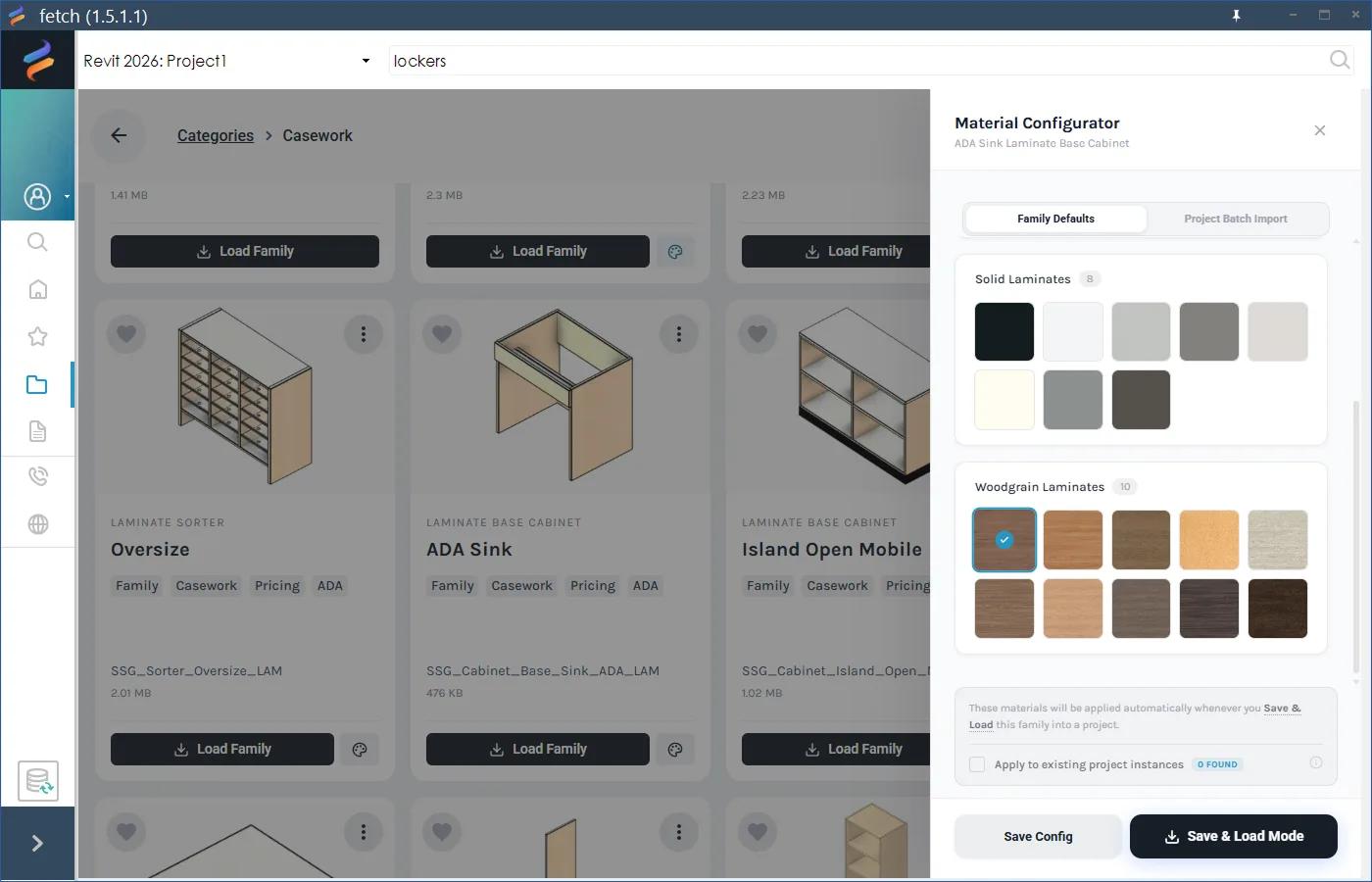Click the fetch logo in sidebar
This screenshot has height=882, width=1372.
pyautogui.click(x=38, y=60)
